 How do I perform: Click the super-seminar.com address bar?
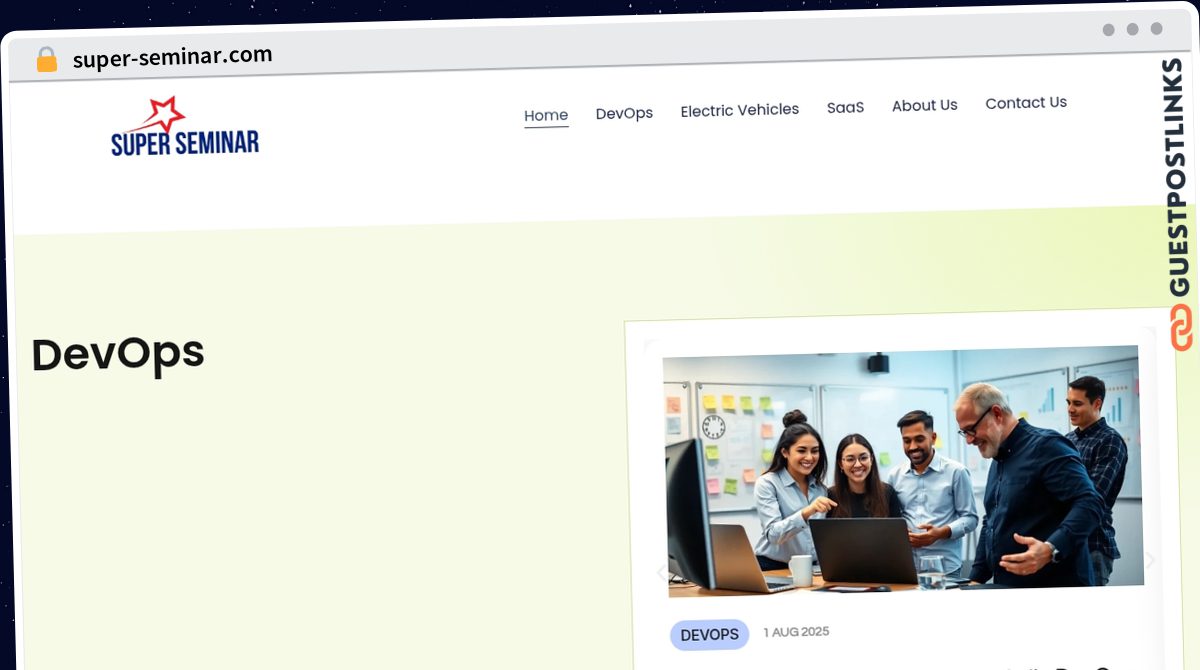[x=172, y=55]
